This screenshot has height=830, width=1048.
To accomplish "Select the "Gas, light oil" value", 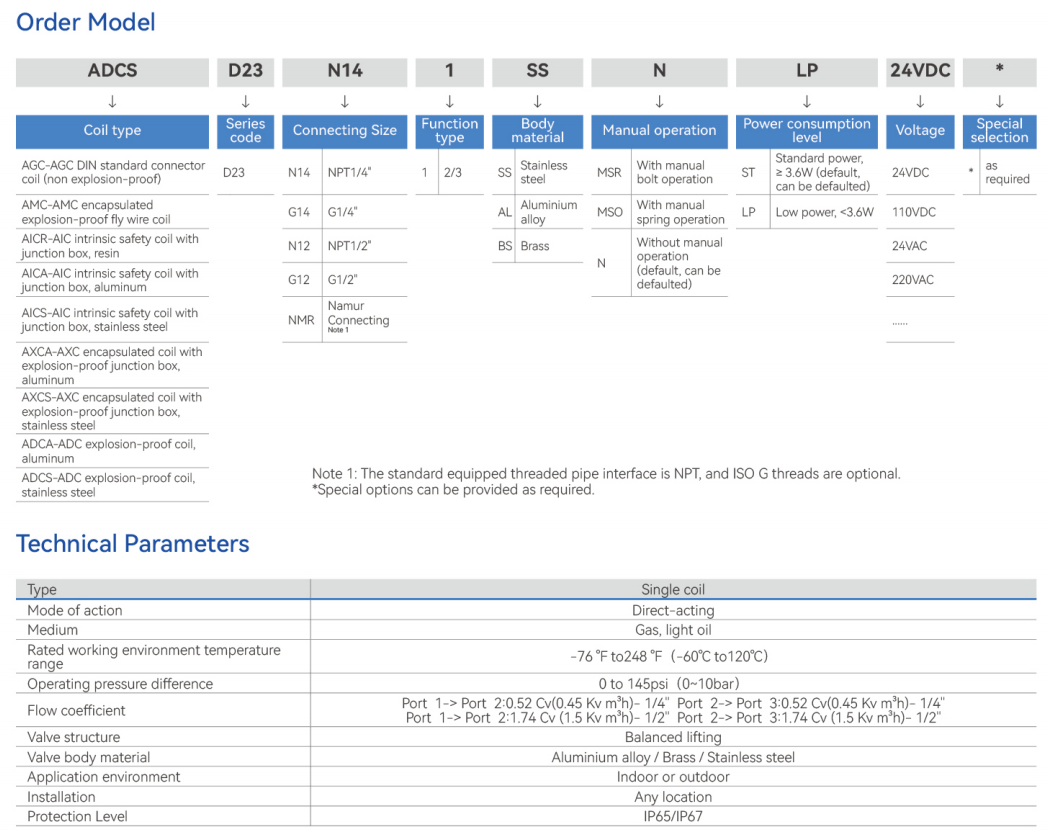I will click(673, 630).
